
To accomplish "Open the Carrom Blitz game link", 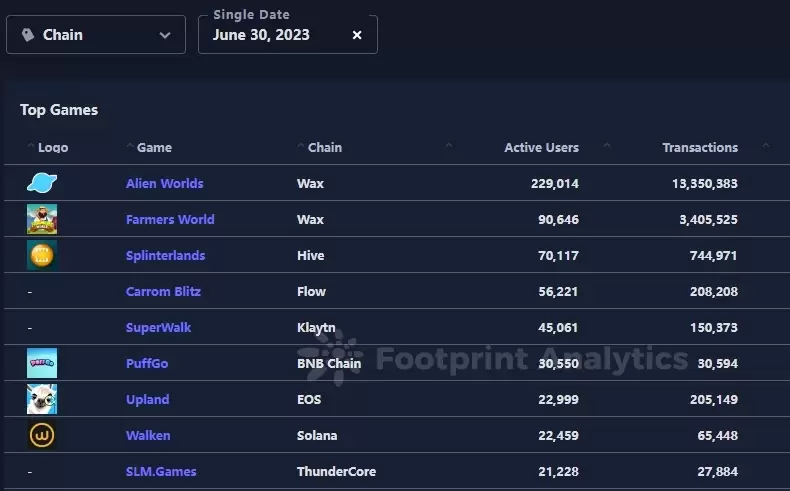I will 163,291.
